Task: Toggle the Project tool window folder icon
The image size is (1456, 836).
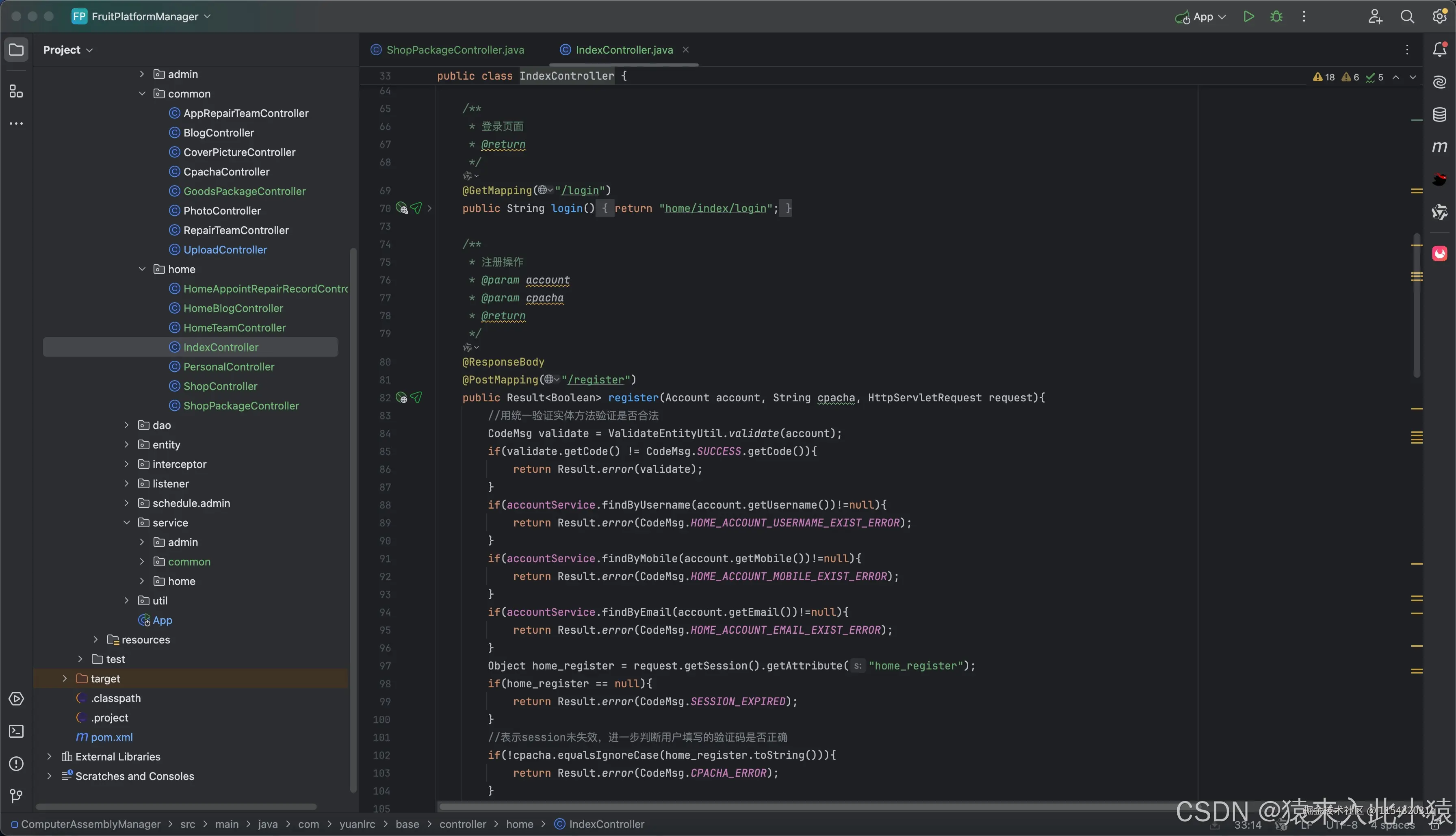Action: pos(16,50)
